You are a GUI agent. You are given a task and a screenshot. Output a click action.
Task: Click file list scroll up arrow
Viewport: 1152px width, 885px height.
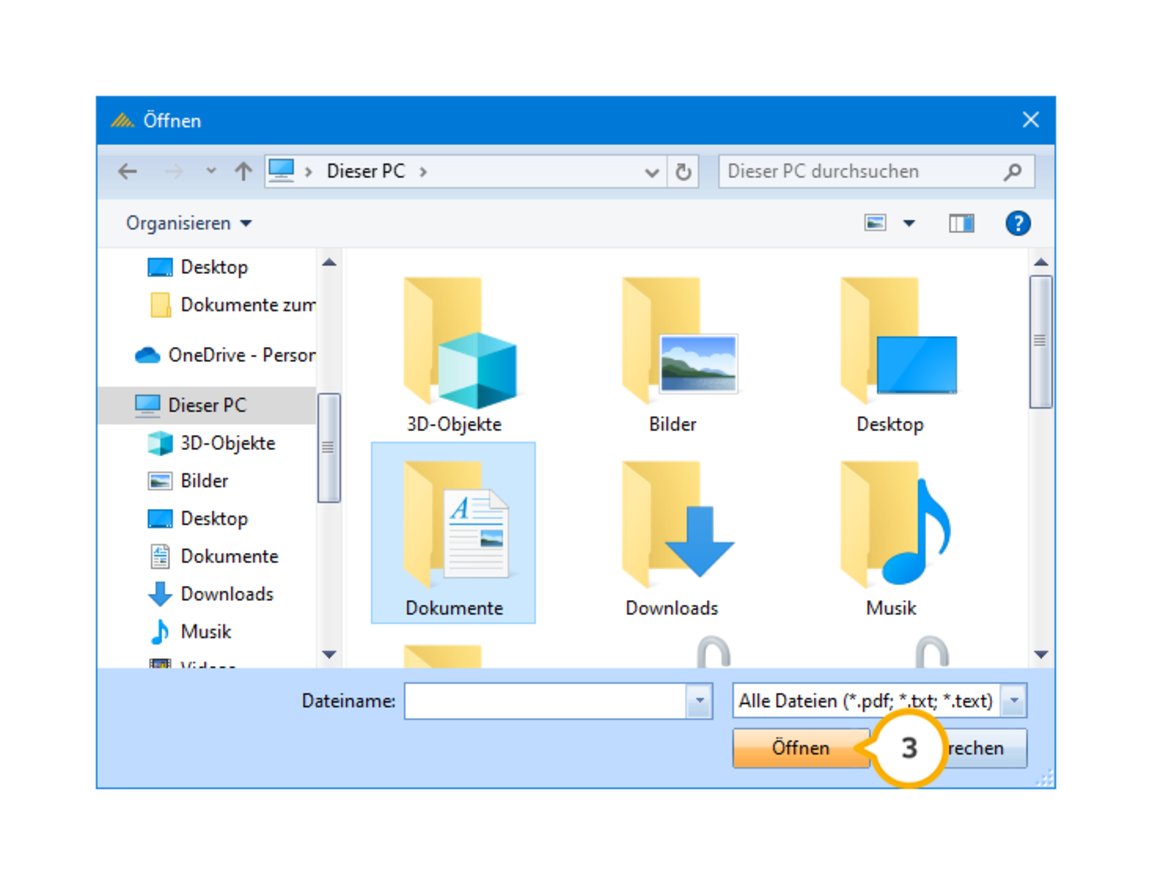point(1040,262)
